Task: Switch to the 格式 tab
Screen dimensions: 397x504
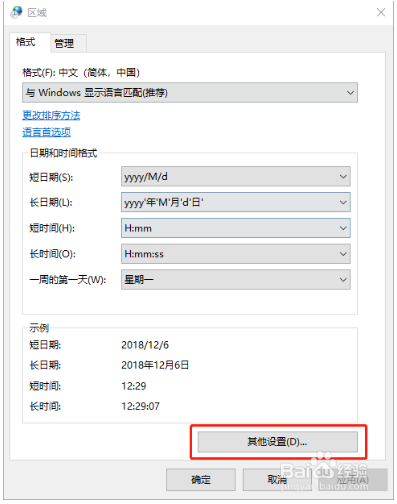Action: click(30, 42)
